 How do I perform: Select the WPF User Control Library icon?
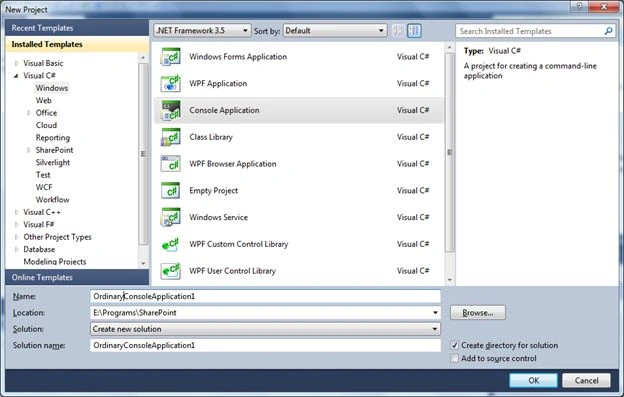170,271
